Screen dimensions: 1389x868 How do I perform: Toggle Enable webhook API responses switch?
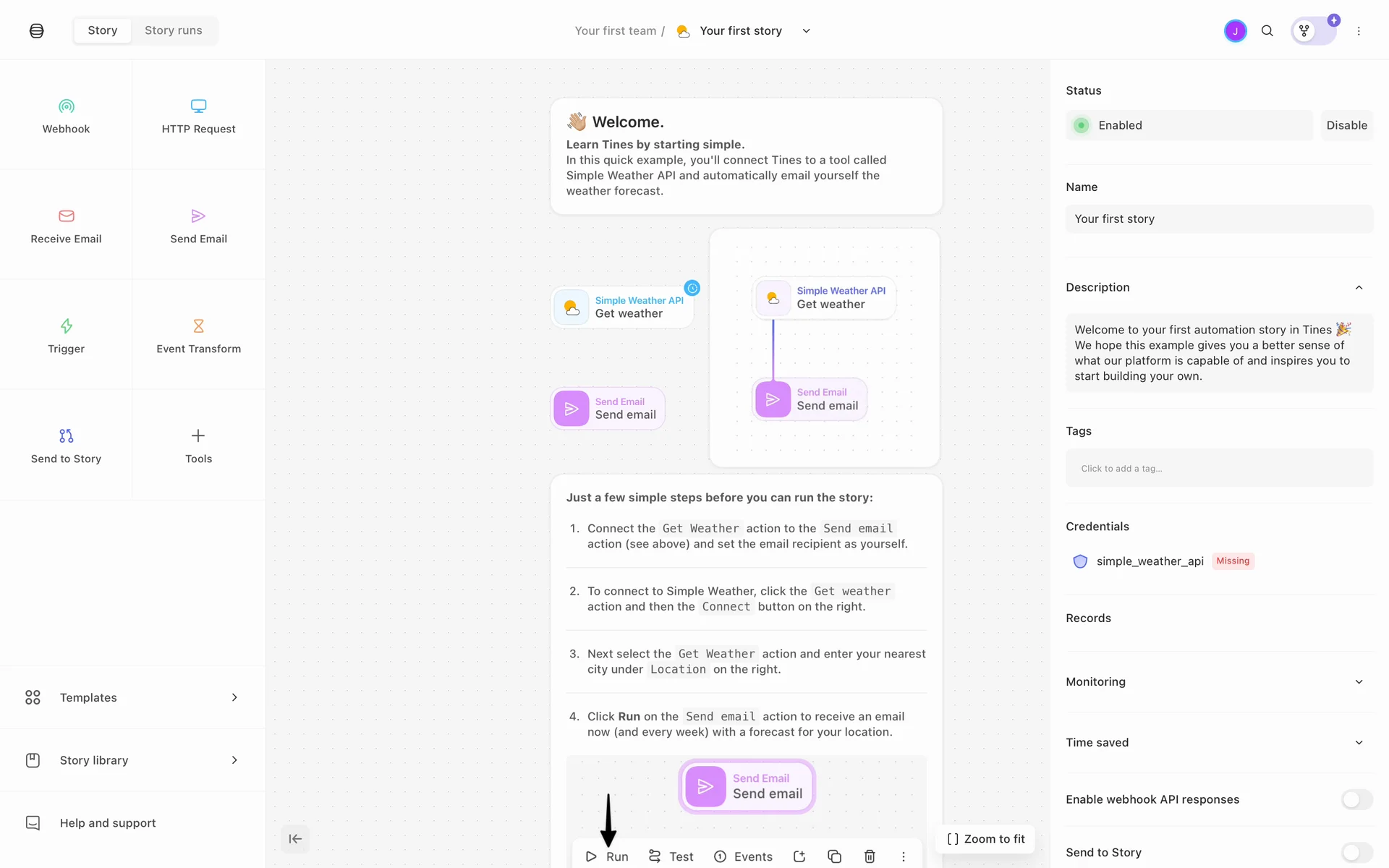(x=1356, y=799)
